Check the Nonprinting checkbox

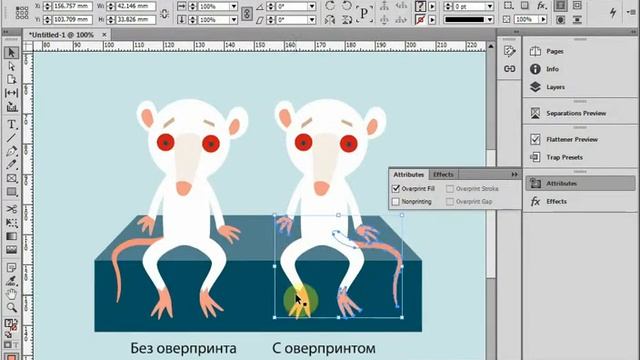tap(396, 202)
